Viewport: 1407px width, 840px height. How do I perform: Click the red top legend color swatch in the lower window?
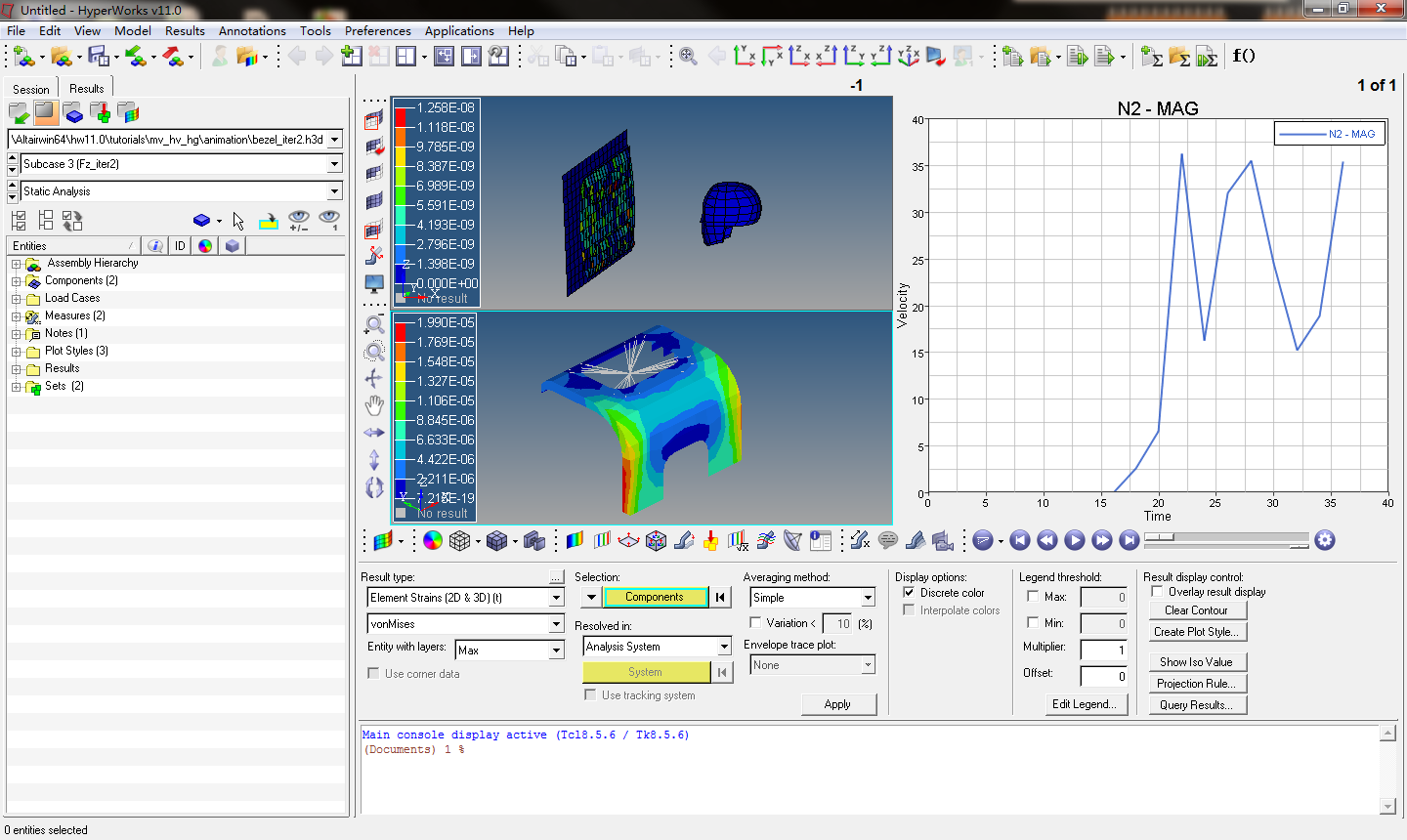401,332
